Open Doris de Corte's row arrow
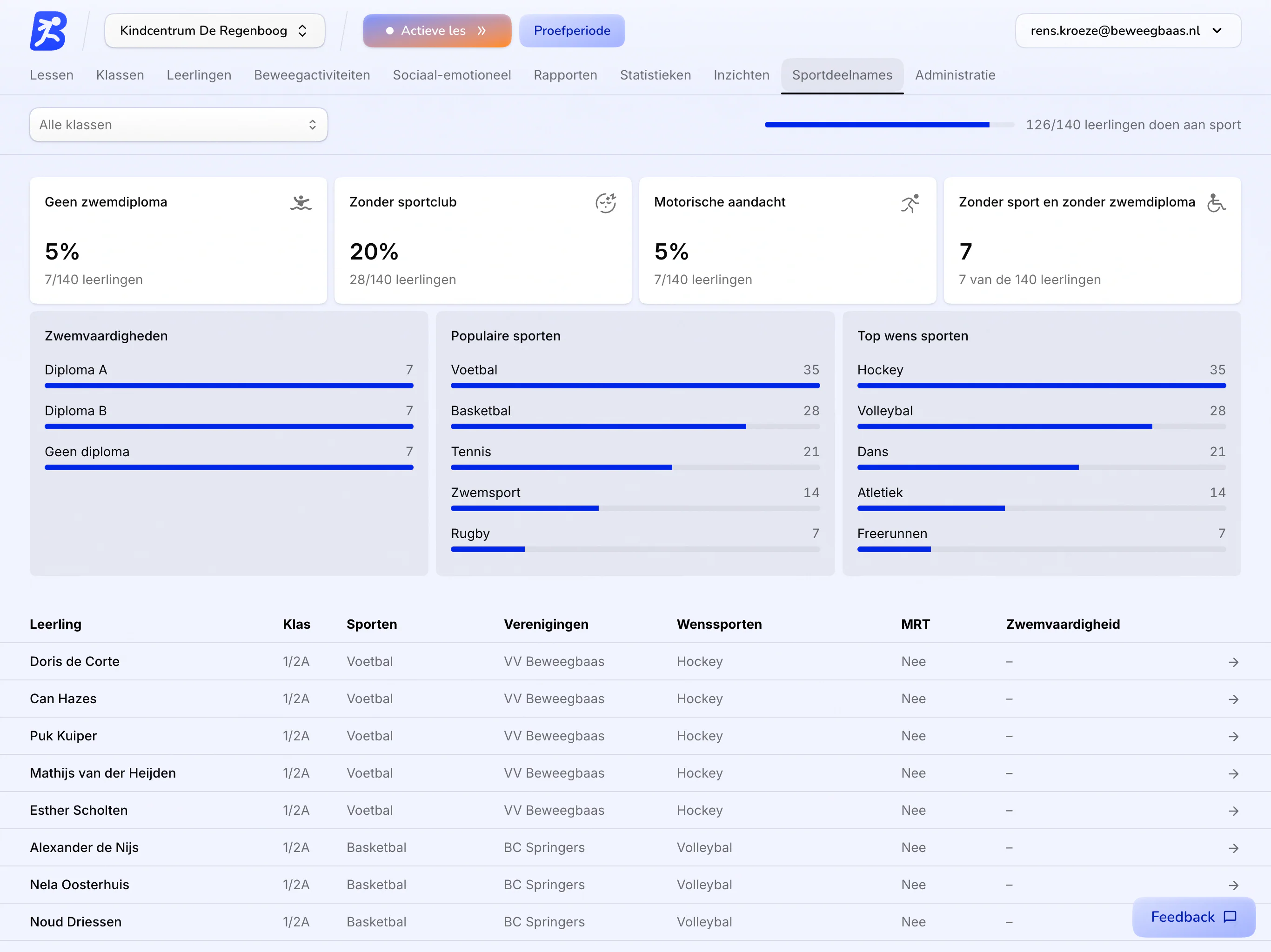The width and height of the screenshot is (1271, 952). coord(1233,662)
